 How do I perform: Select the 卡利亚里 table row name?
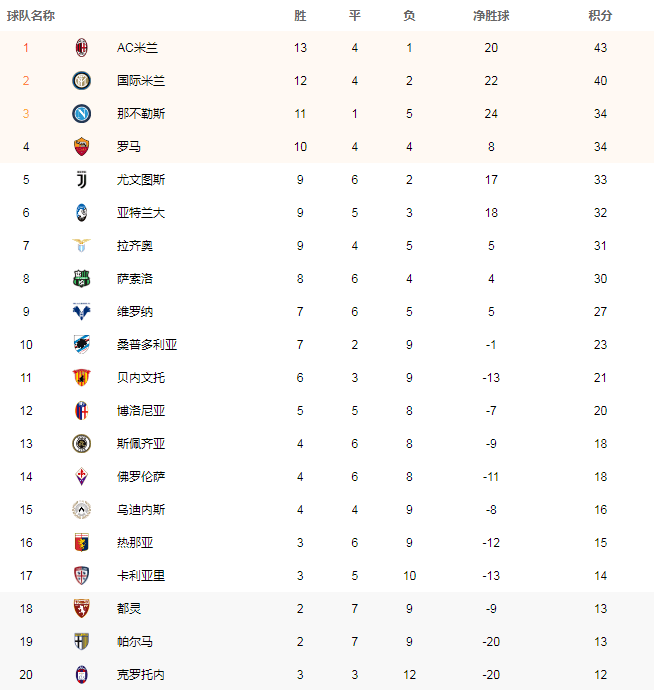point(141,576)
